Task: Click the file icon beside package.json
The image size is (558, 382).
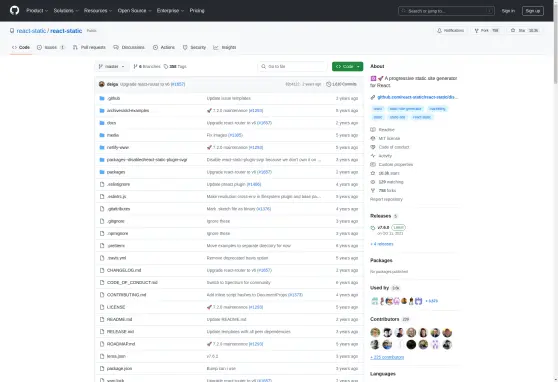Action: click(x=102, y=368)
